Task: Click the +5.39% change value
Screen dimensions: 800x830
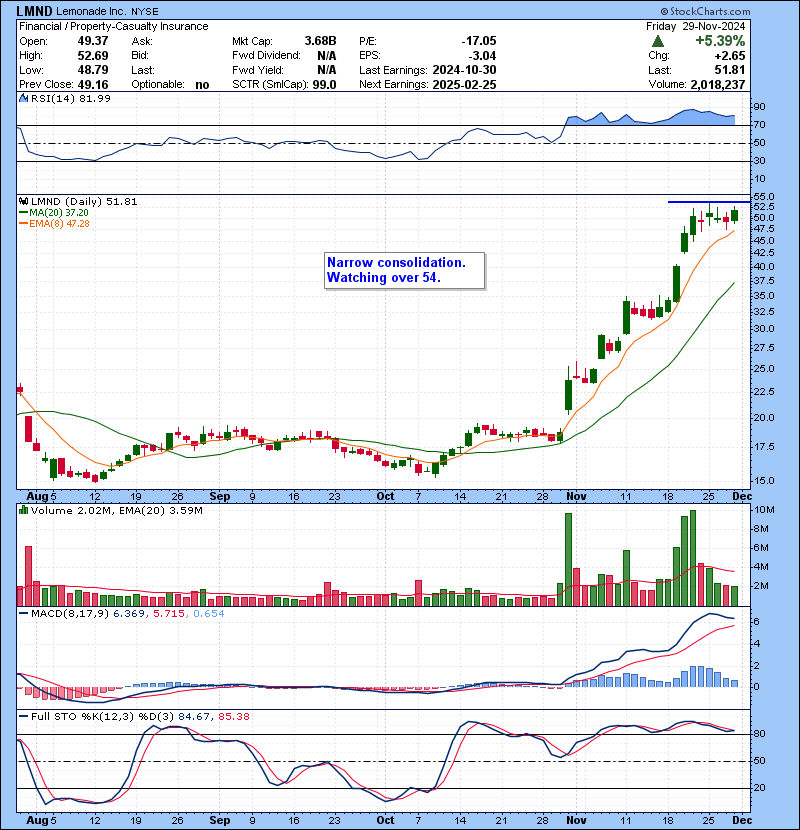Action: [720, 41]
